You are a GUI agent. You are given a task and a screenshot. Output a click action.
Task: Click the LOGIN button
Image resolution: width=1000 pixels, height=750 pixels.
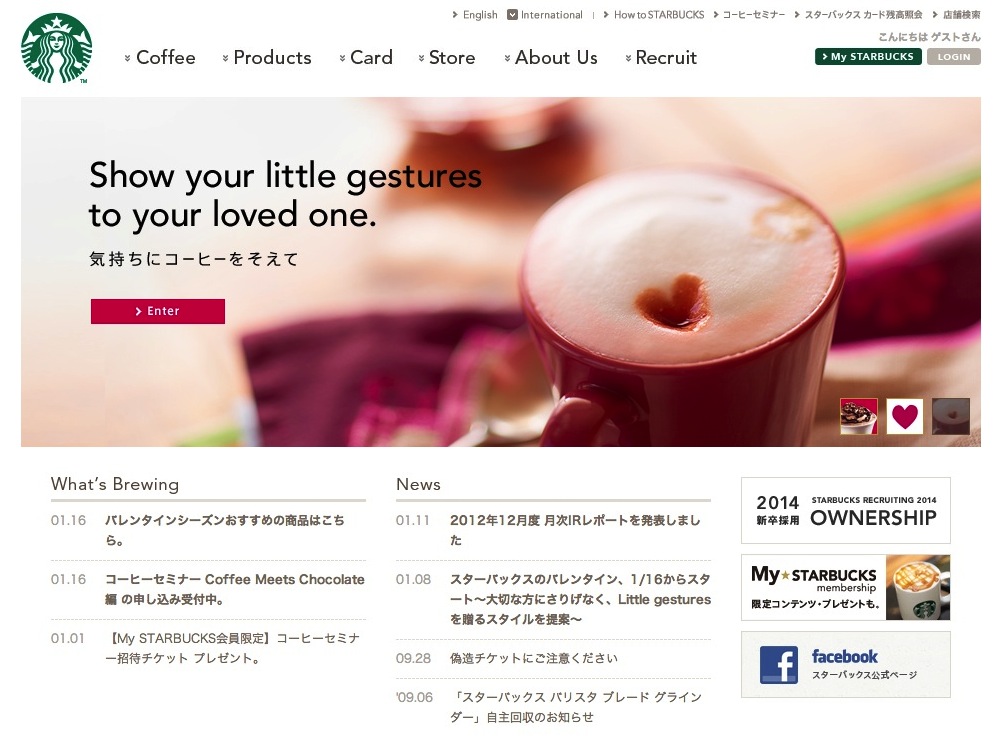[953, 57]
